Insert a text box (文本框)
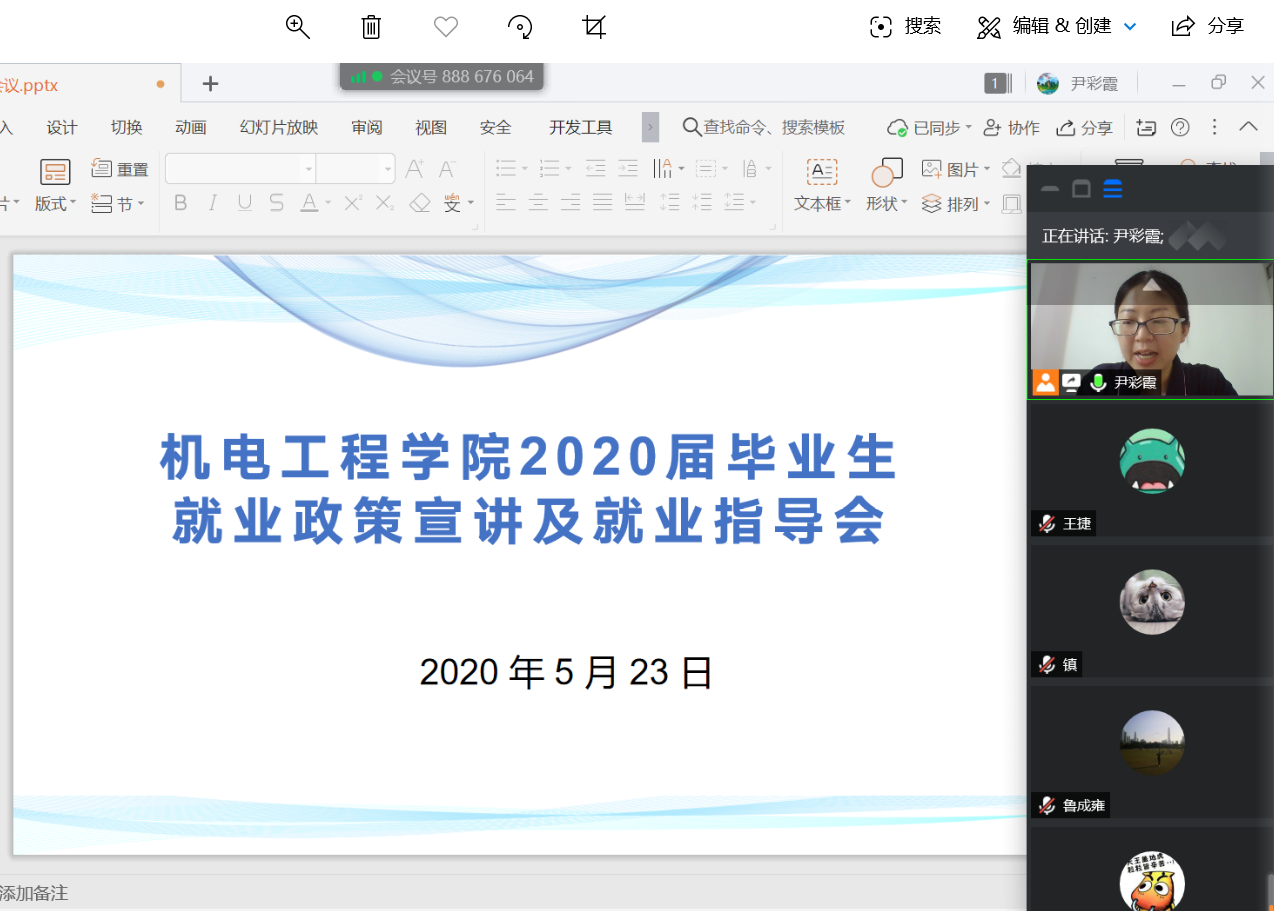 click(x=822, y=185)
